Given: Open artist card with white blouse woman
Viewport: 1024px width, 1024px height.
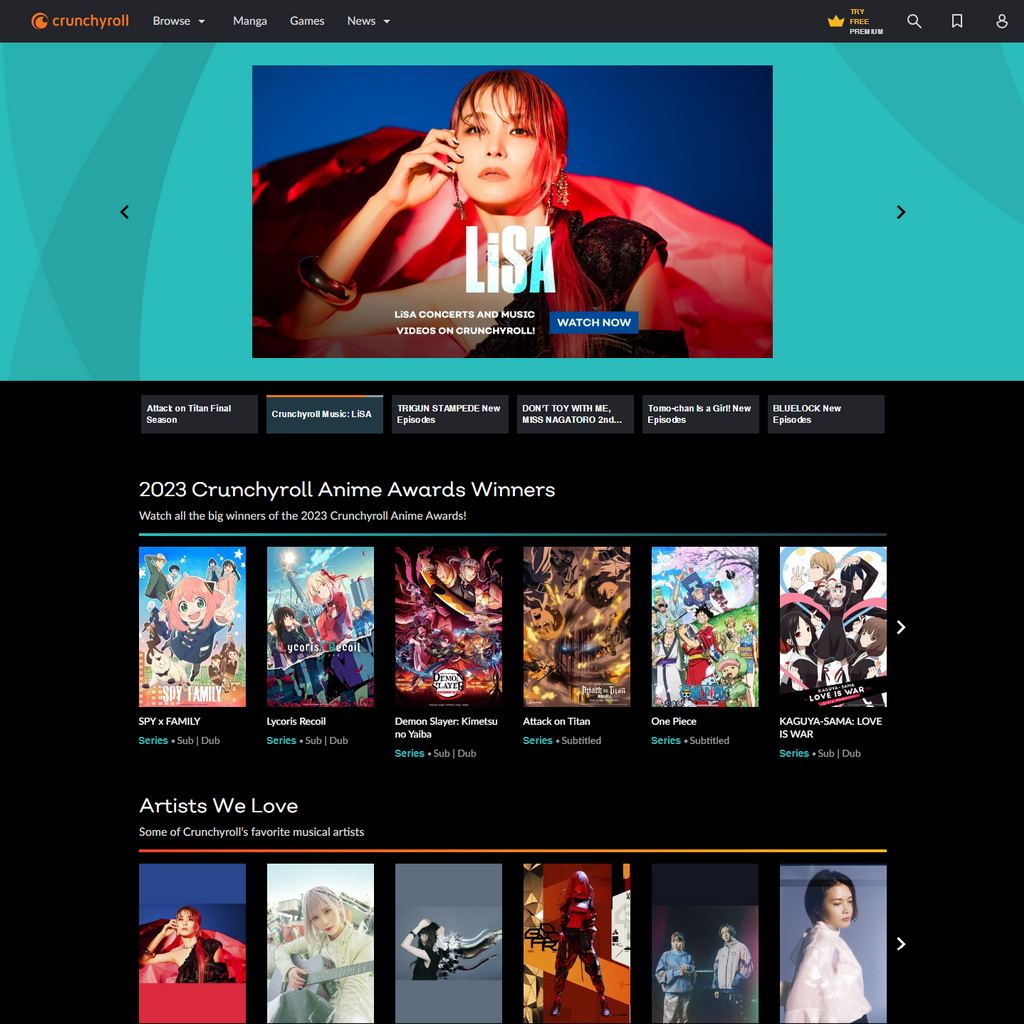Looking at the screenshot, I should point(833,943).
